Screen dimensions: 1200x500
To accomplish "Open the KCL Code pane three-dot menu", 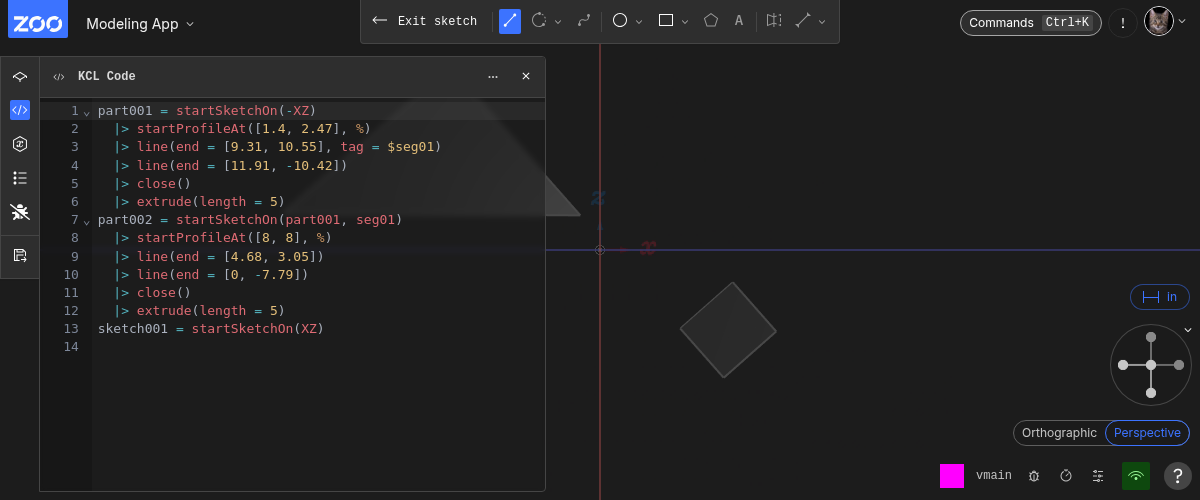I will point(493,76).
